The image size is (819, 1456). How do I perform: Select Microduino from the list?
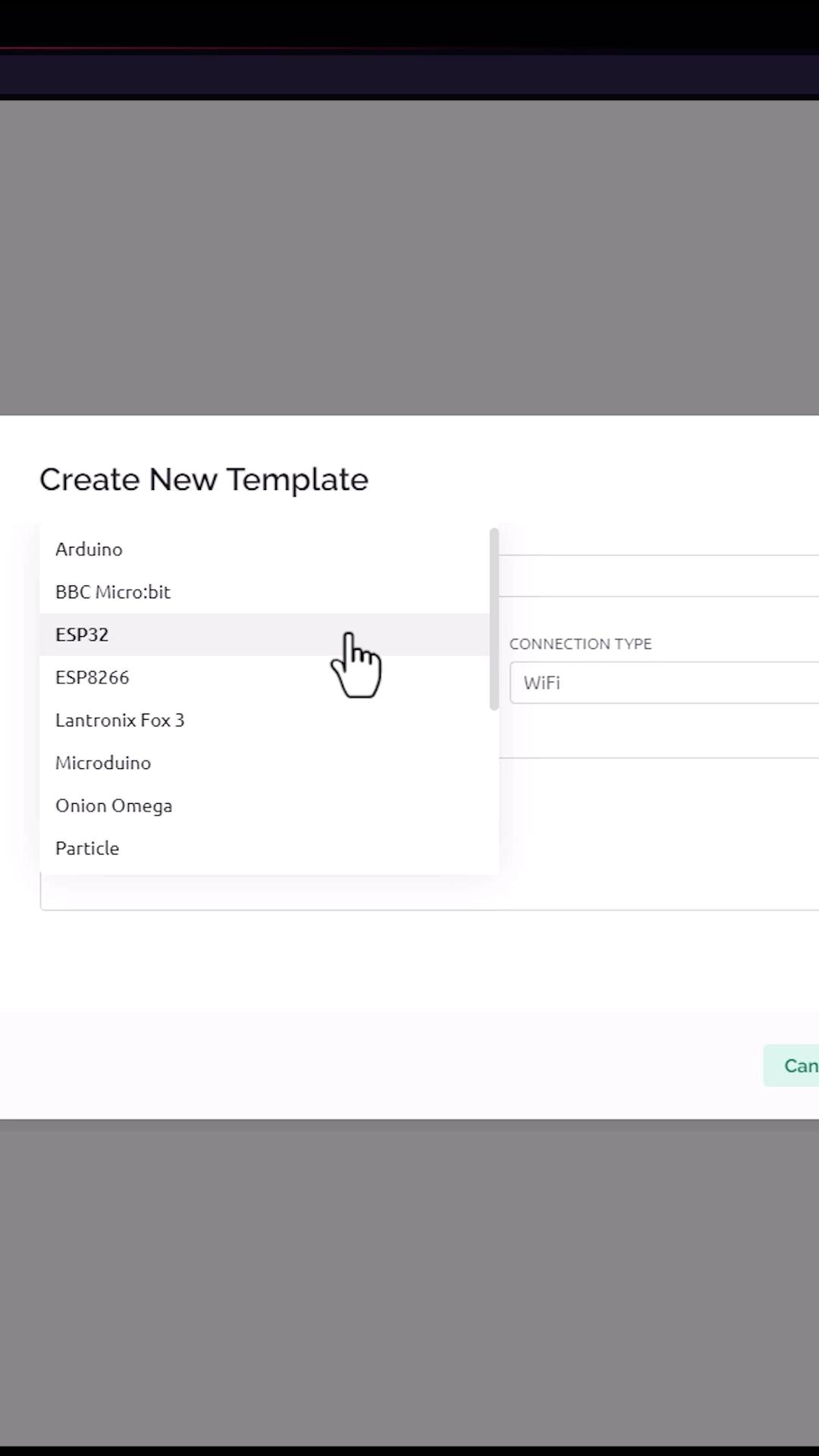103,763
